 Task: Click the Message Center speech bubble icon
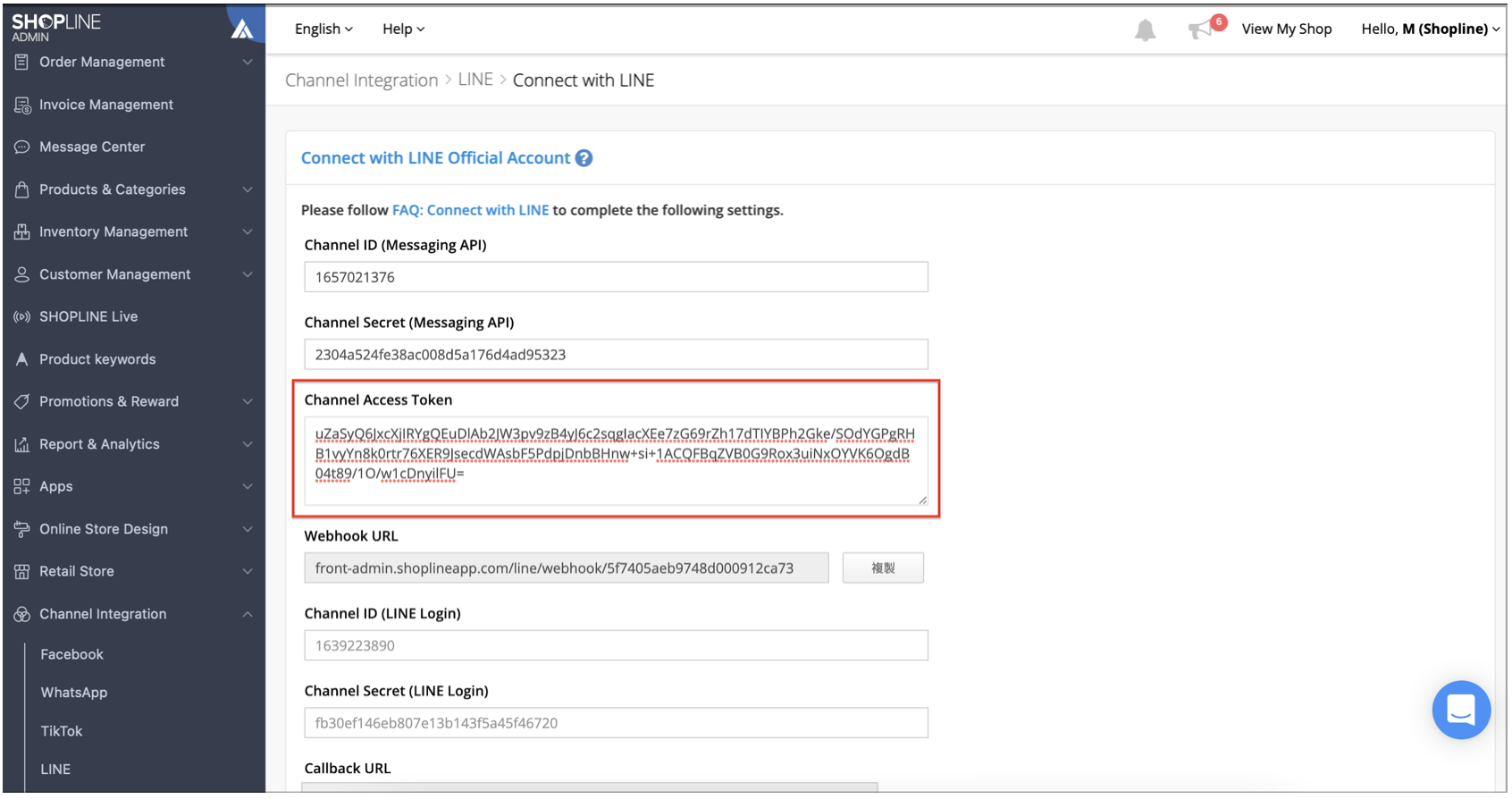22,147
